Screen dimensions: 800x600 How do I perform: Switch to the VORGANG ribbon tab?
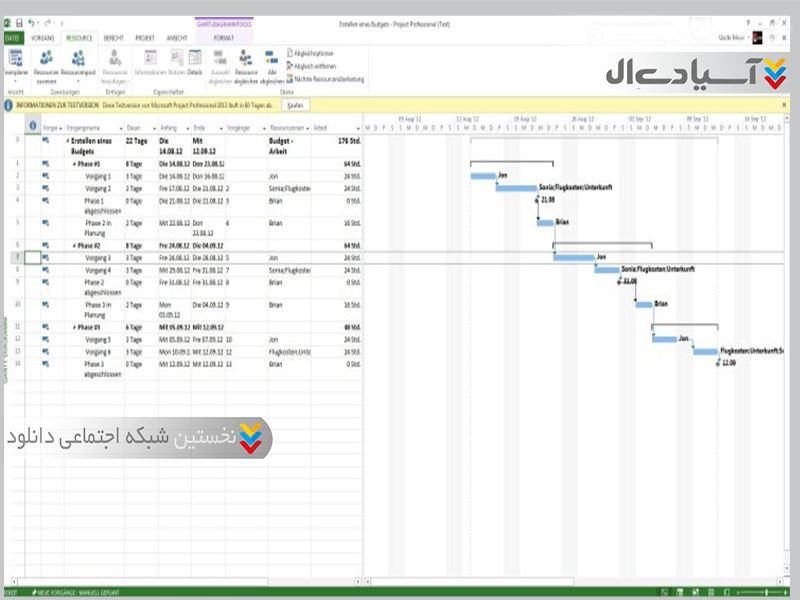tap(43, 37)
